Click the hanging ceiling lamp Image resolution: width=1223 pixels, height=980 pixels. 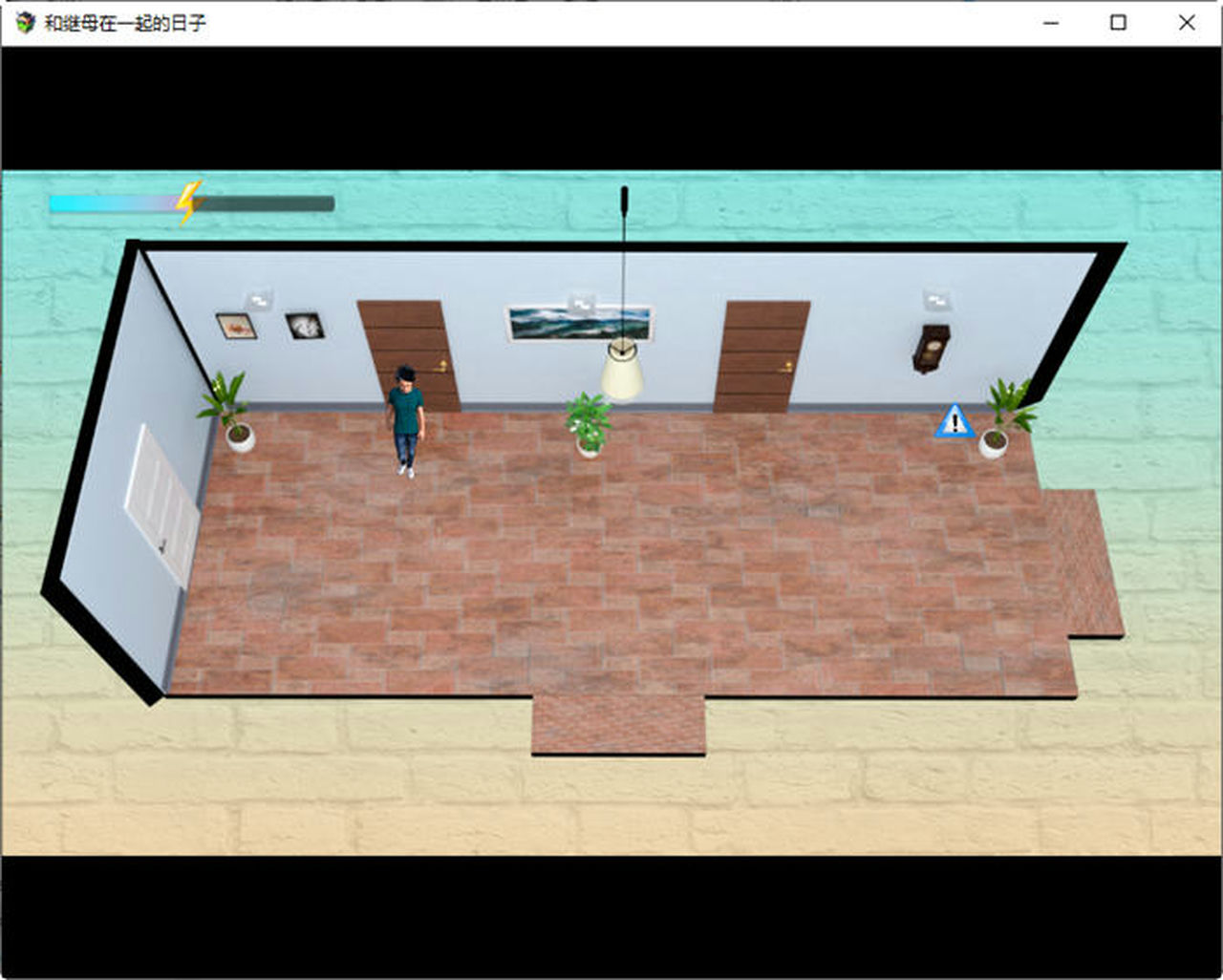[x=622, y=370]
